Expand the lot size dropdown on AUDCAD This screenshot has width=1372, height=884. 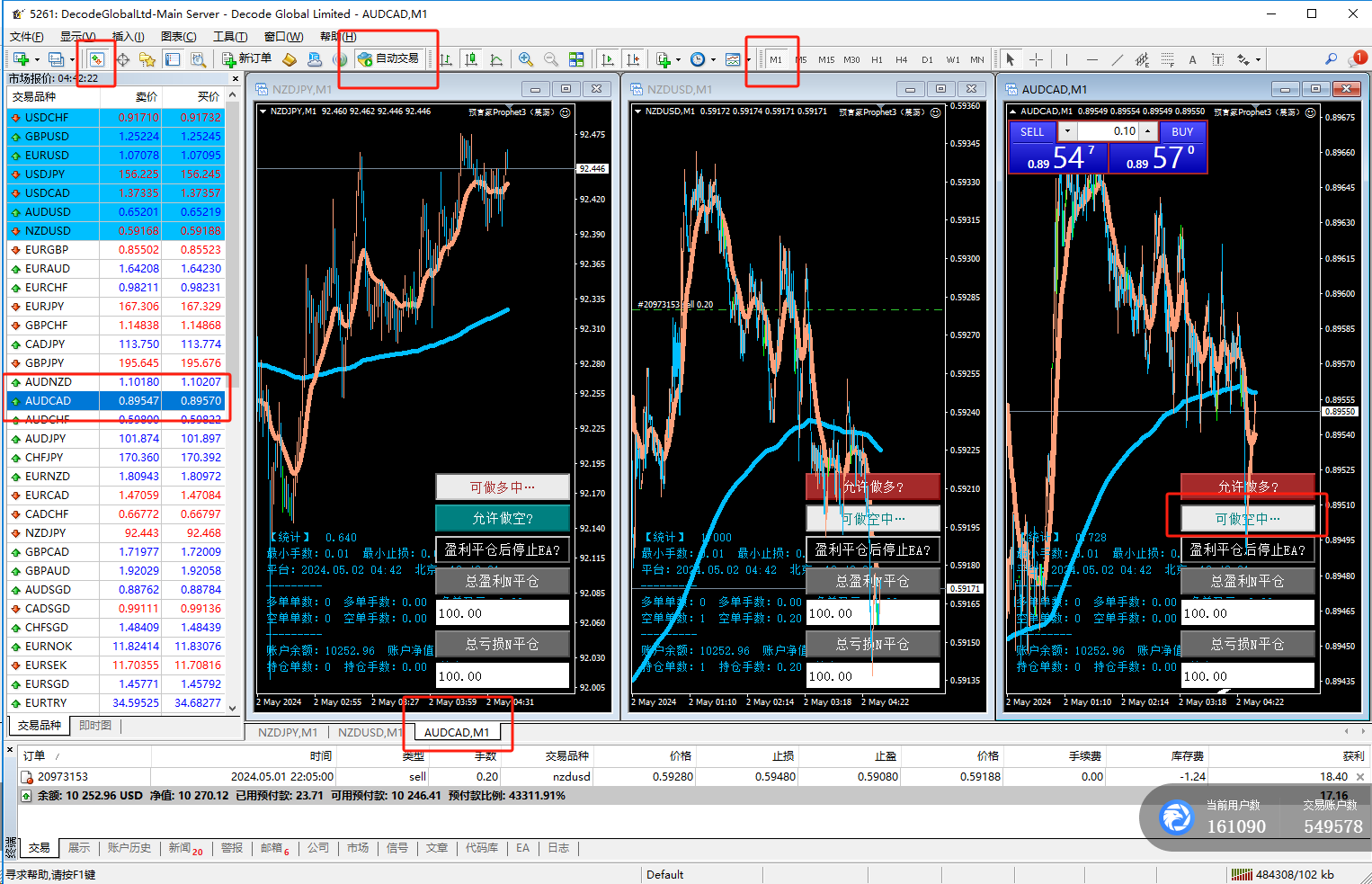click(1067, 131)
